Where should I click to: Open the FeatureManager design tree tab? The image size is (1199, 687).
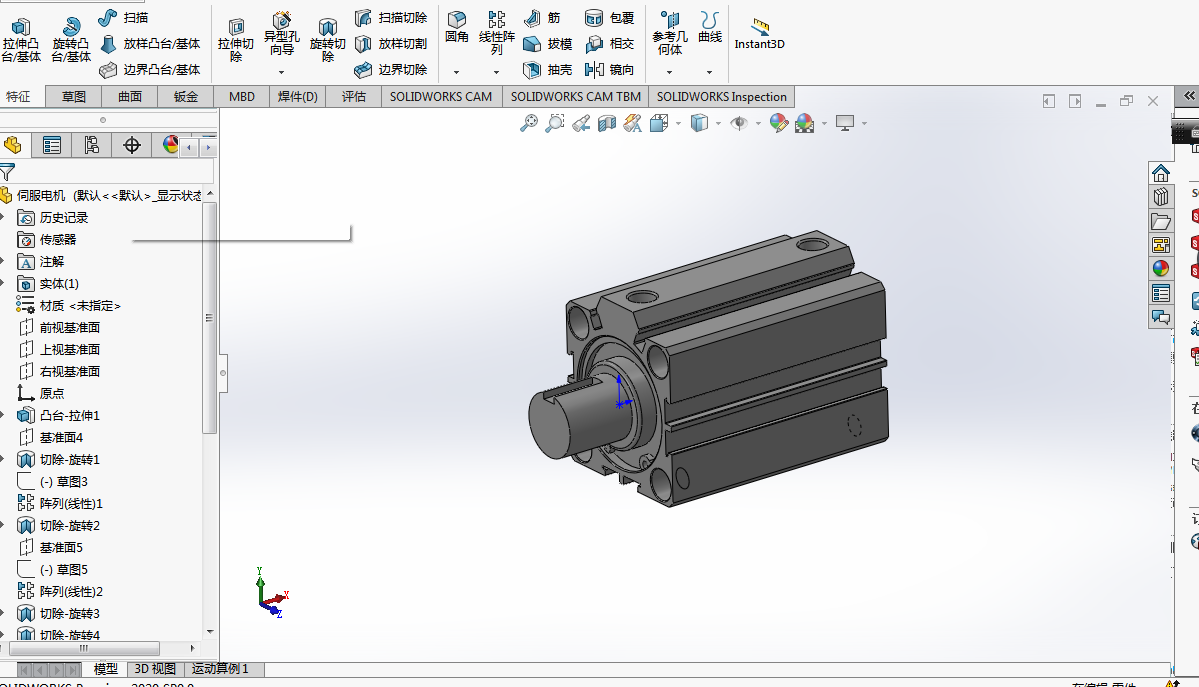(13, 145)
